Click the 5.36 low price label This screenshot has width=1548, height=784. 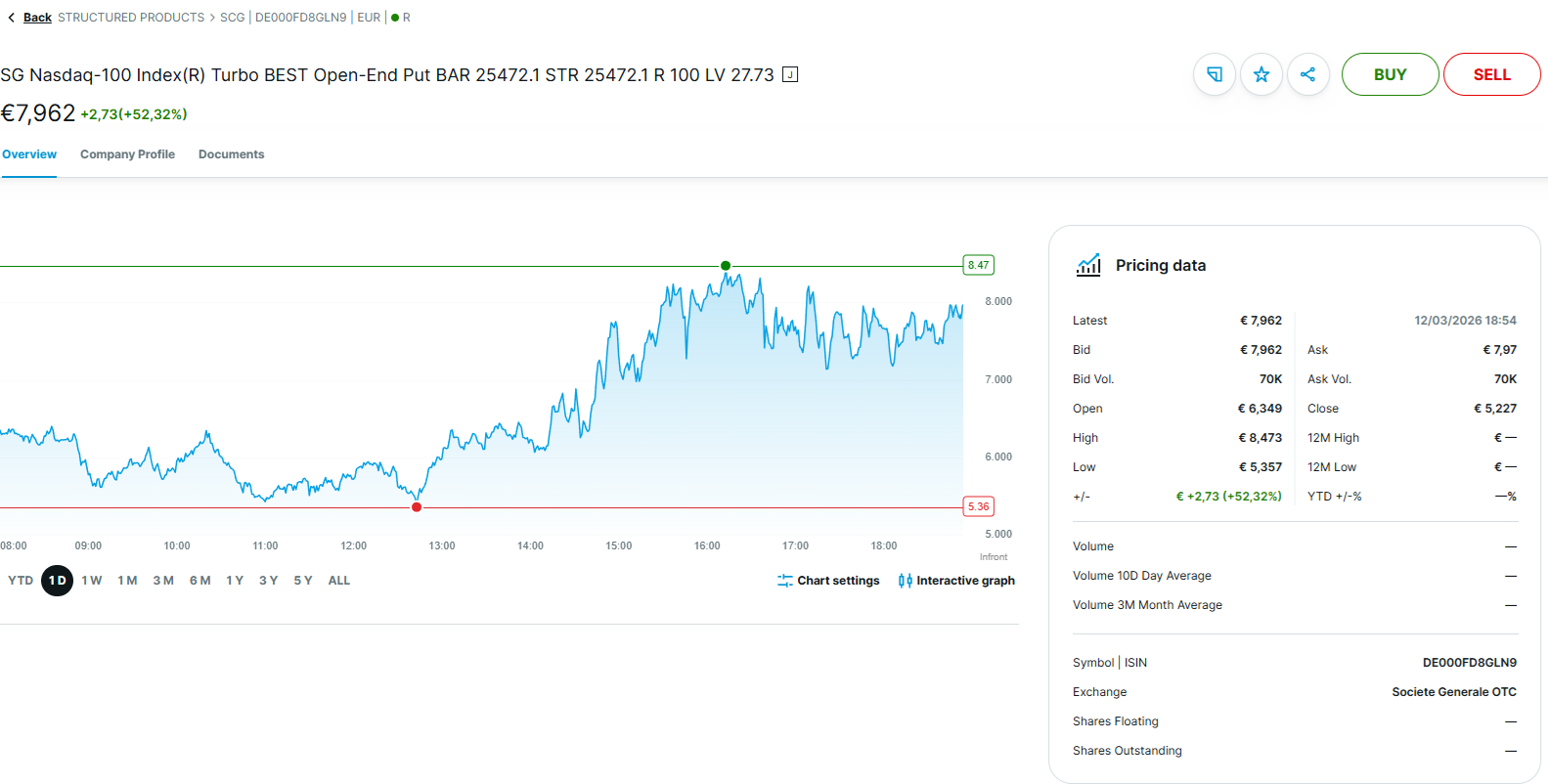point(978,506)
